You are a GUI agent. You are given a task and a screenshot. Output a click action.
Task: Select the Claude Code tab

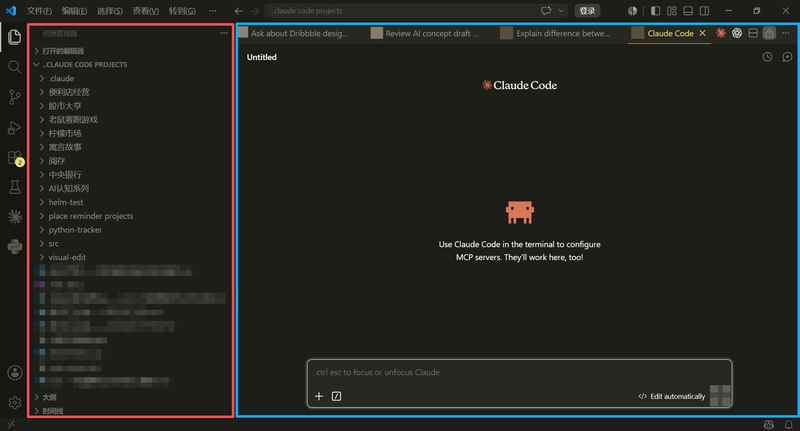pos(670,33)
